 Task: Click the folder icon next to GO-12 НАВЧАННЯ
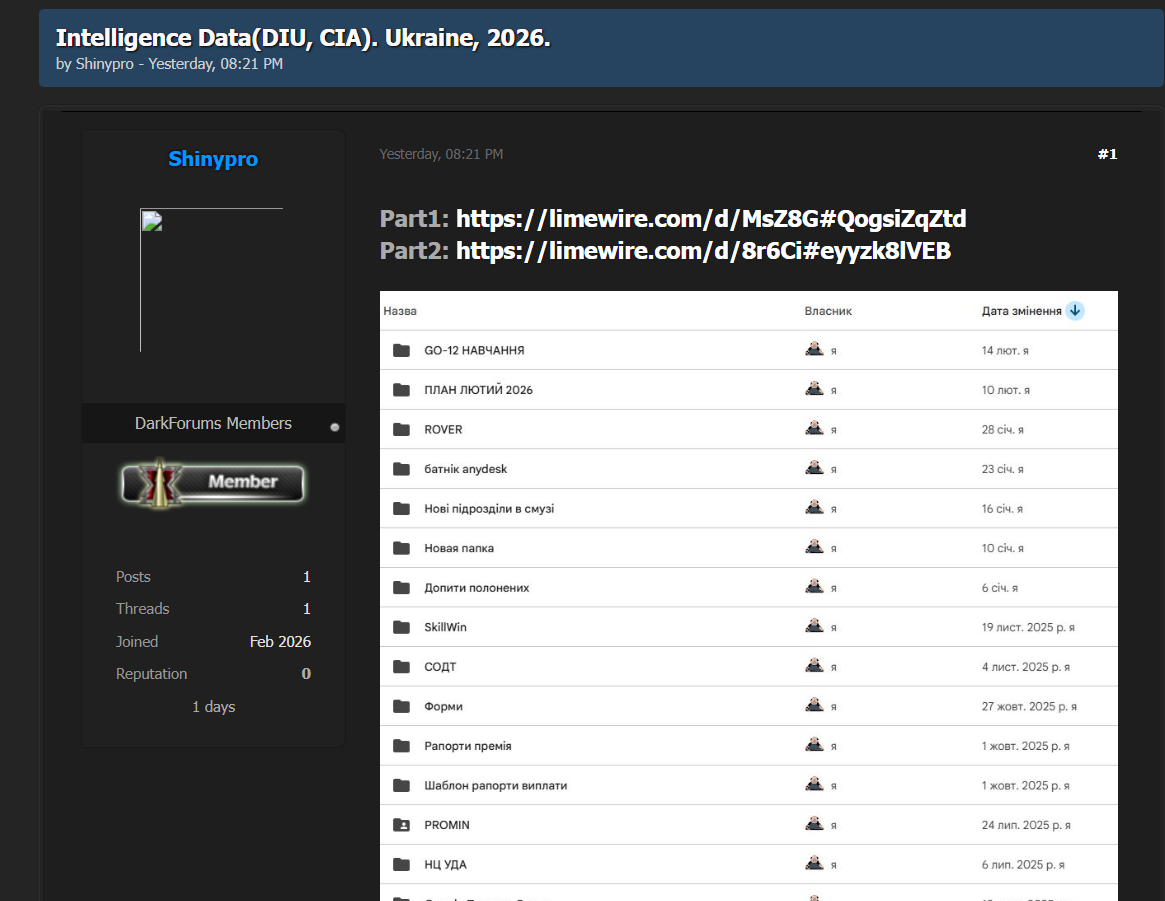pos(402,350)
